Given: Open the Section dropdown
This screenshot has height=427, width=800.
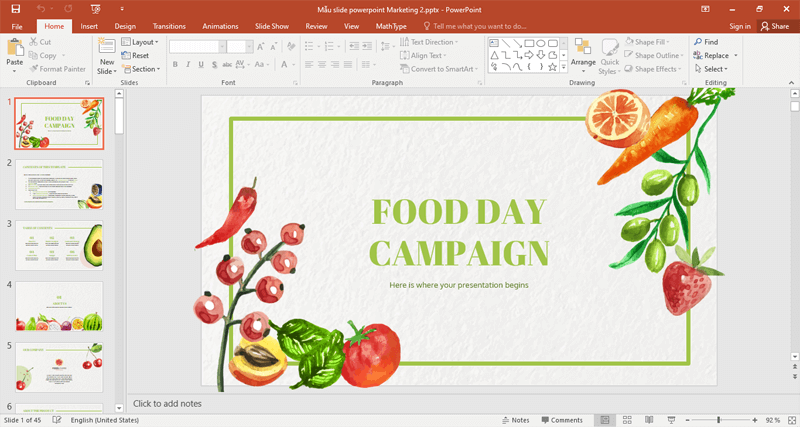Looking at the screenshot, I should 141,68.
